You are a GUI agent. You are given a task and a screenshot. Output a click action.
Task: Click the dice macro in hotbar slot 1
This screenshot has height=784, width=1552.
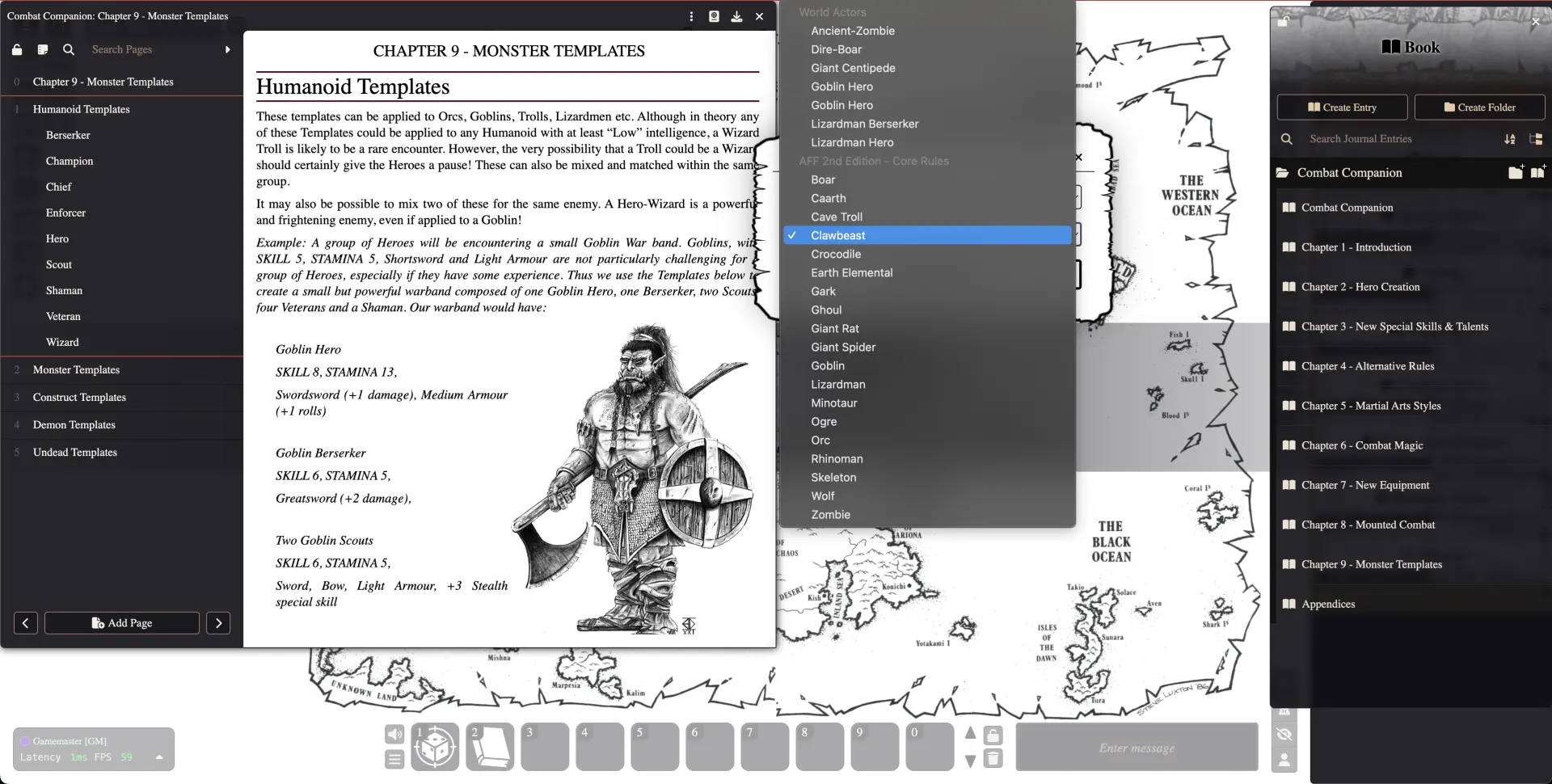click(x=435, y=746)
